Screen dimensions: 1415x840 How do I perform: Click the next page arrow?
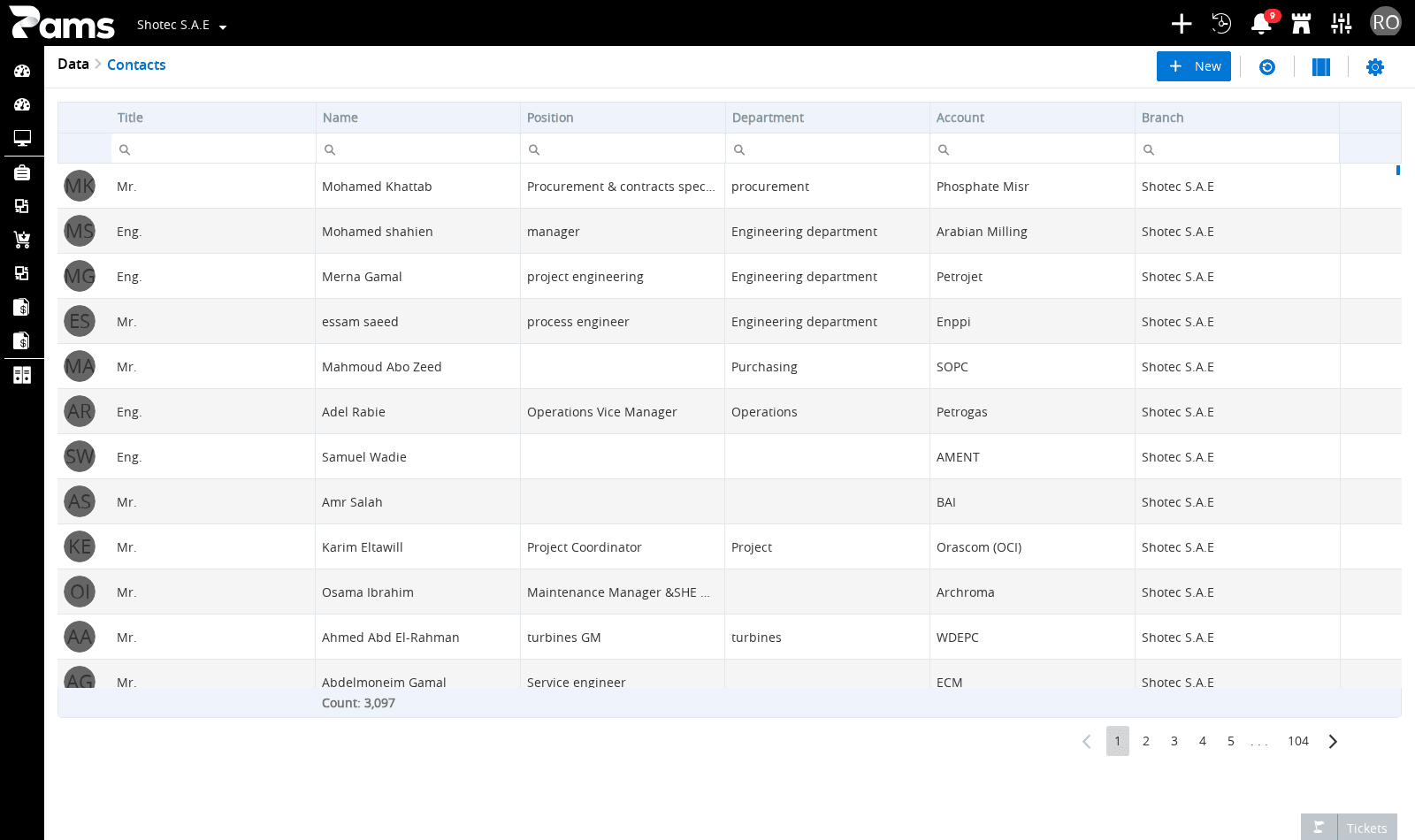pos(1333,741)
